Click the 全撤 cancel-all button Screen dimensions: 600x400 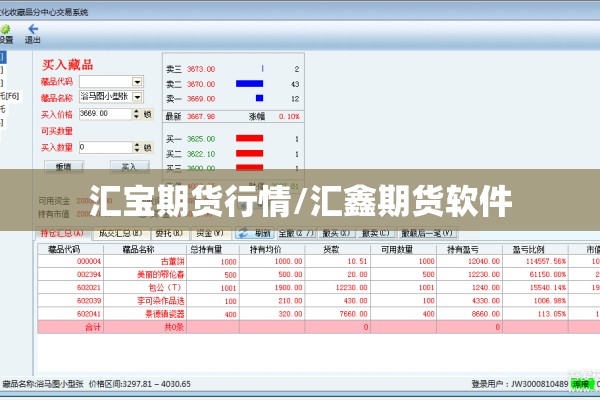click(296, 233)
